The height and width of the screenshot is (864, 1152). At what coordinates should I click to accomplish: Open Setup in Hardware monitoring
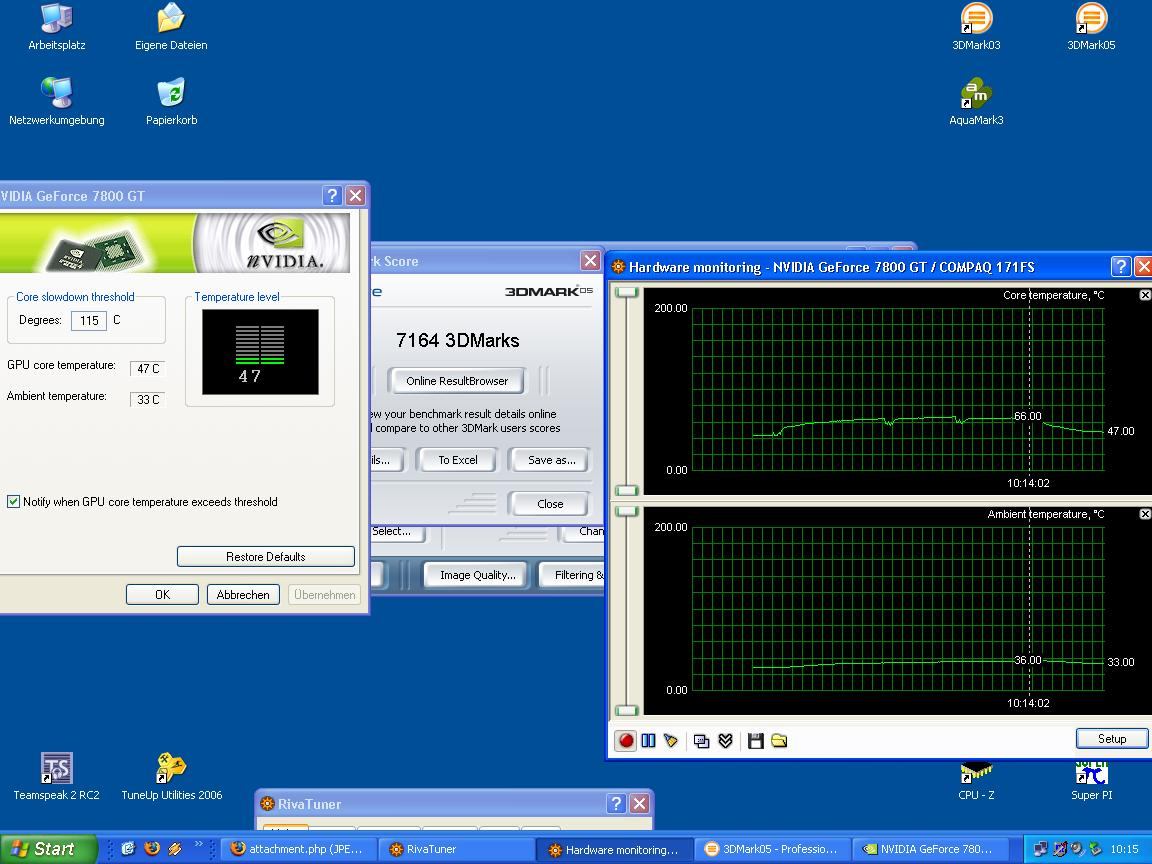(1112, 738)
